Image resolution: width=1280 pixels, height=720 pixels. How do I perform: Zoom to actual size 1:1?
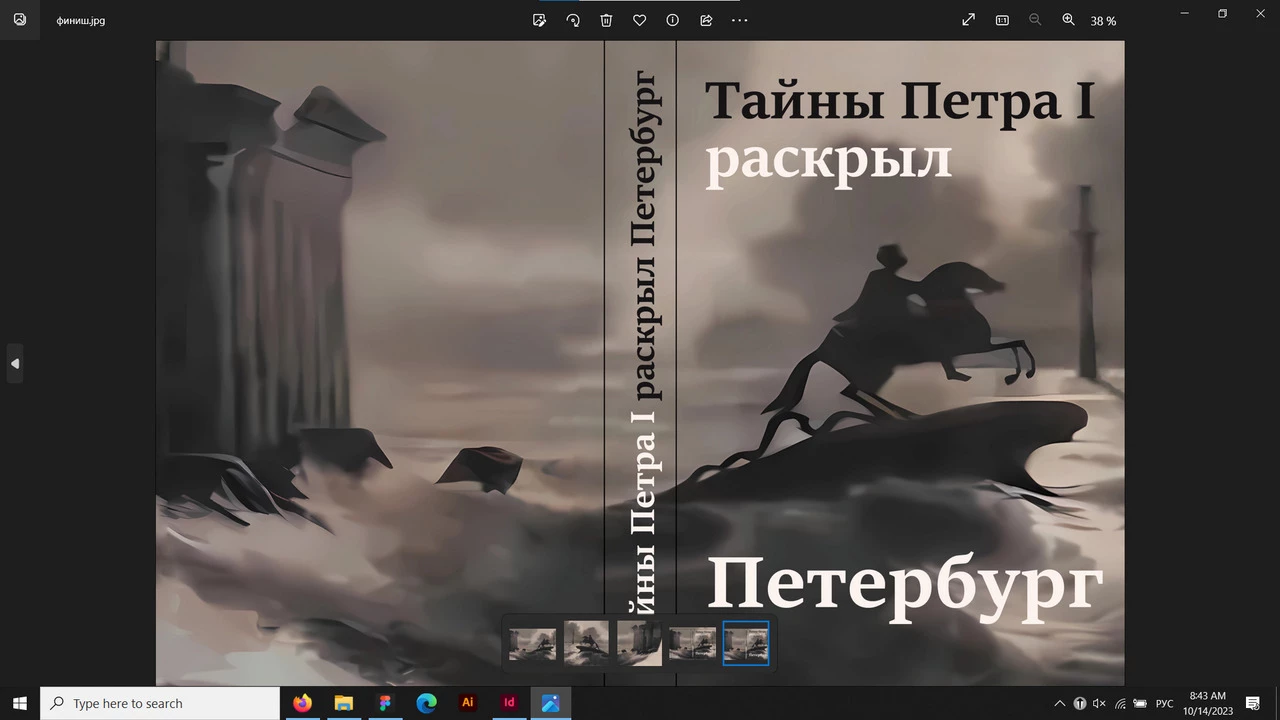click(1002, 20)
